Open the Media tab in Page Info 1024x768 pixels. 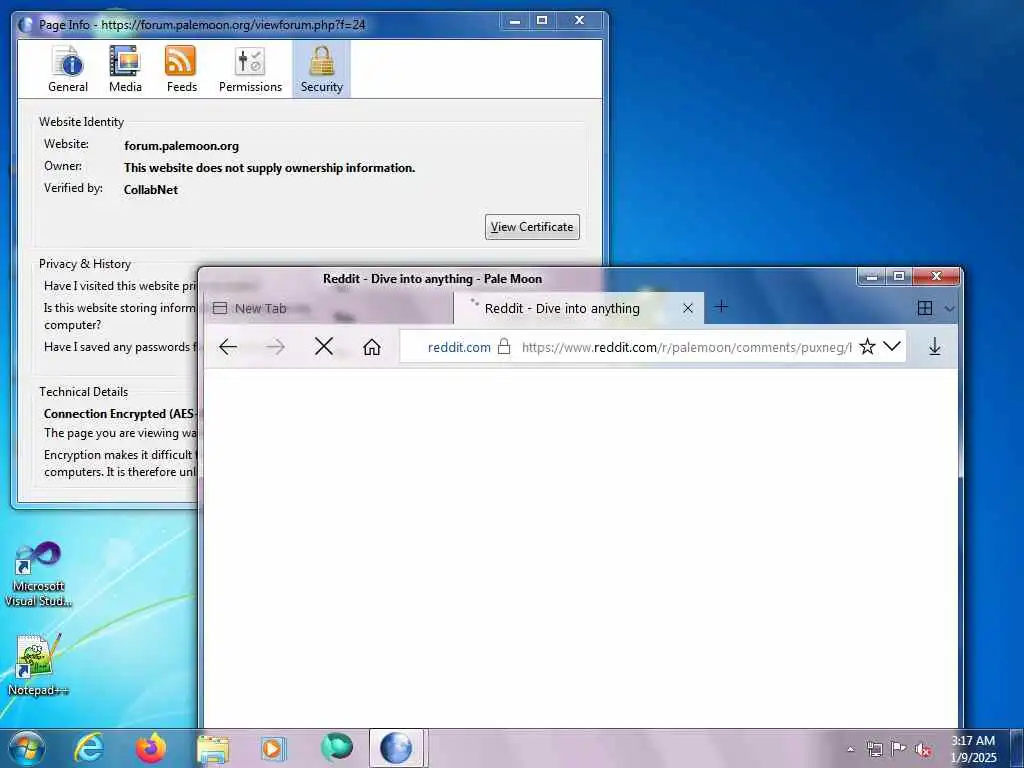(125, 69)
